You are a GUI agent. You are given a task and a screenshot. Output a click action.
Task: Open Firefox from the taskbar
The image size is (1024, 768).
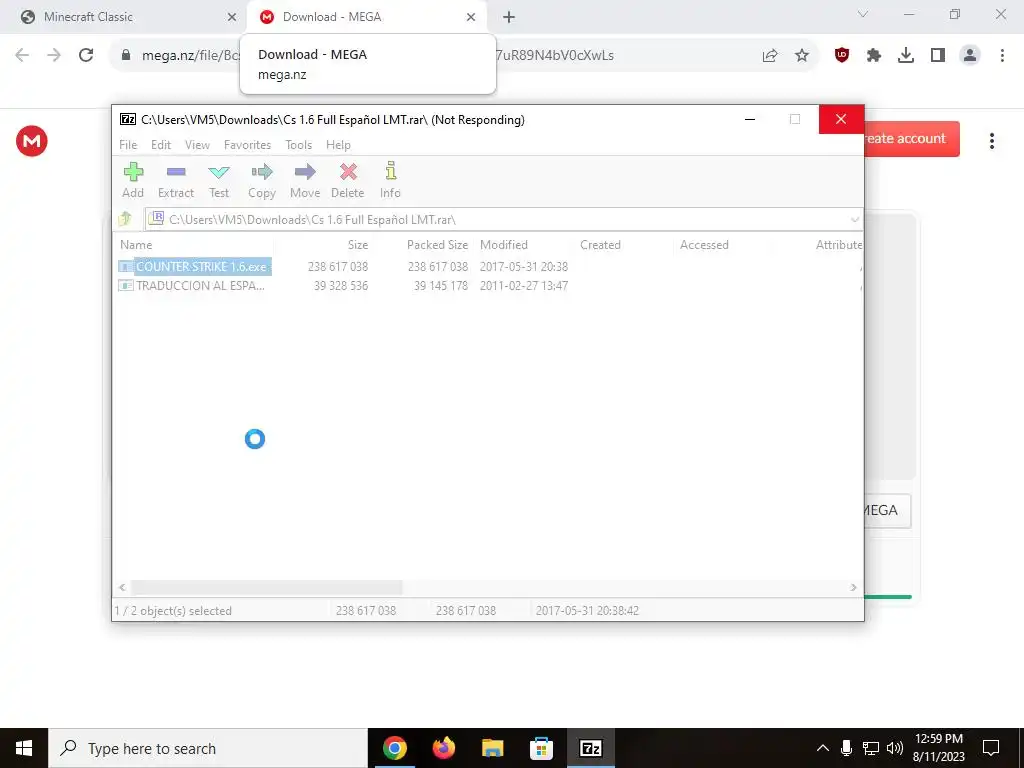click(443, 748)
